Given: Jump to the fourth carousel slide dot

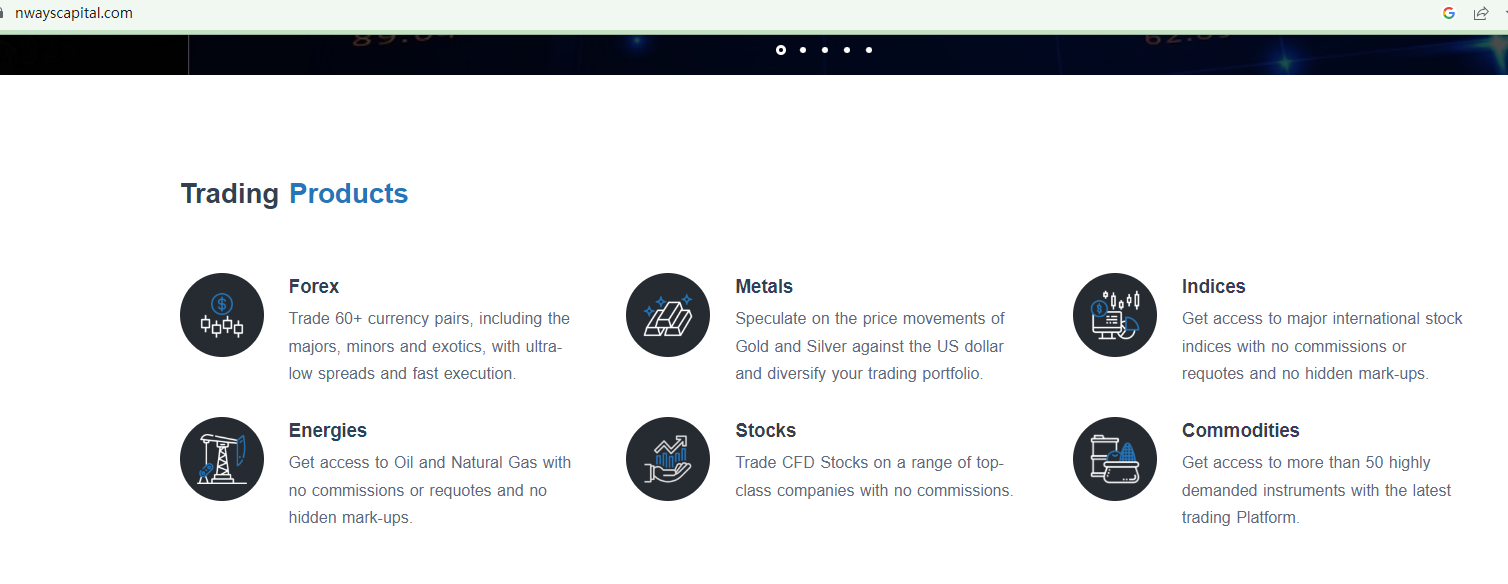Looking at the screenshot, I should click(847, 50).
